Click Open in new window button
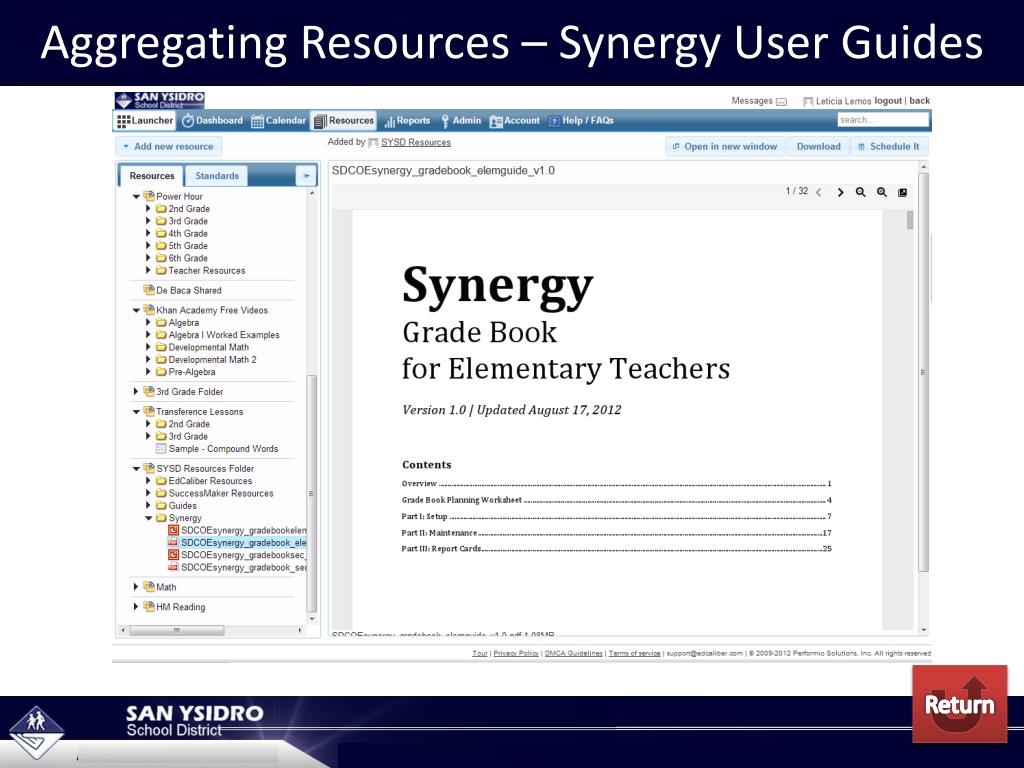This screenshot has width=1024, height=768. tap(725, 146)
